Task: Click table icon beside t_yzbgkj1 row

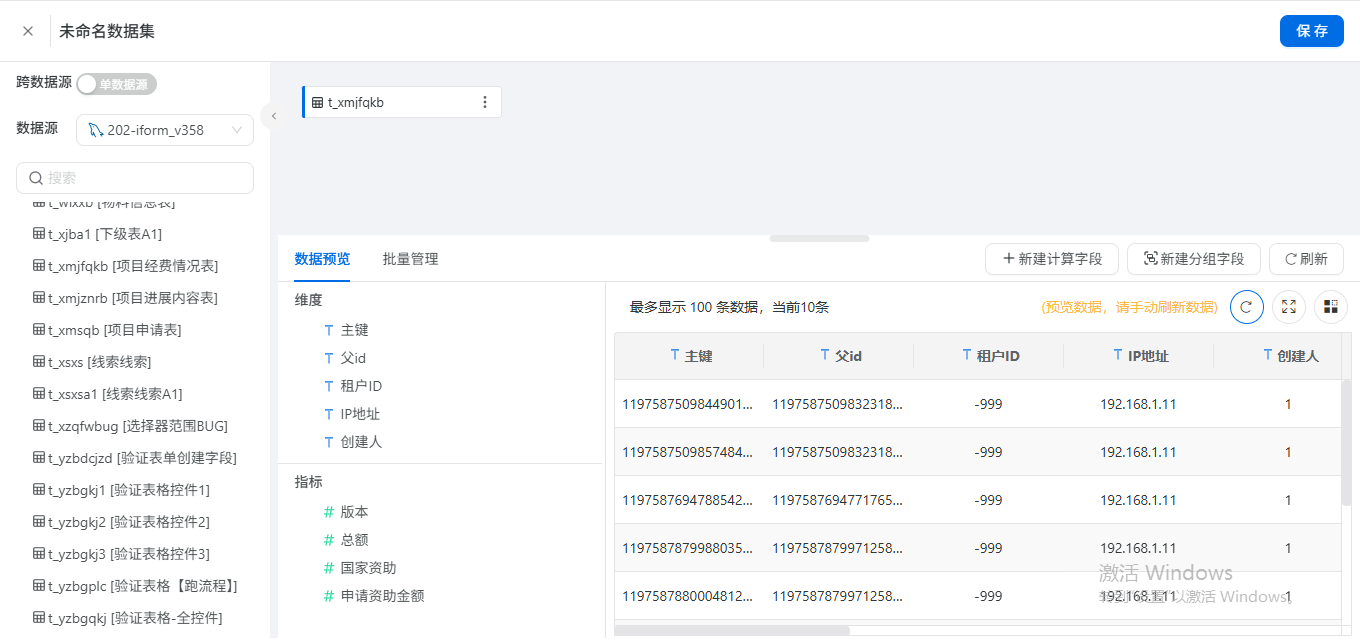Action: pyautogui.click(x=39, y=490)
